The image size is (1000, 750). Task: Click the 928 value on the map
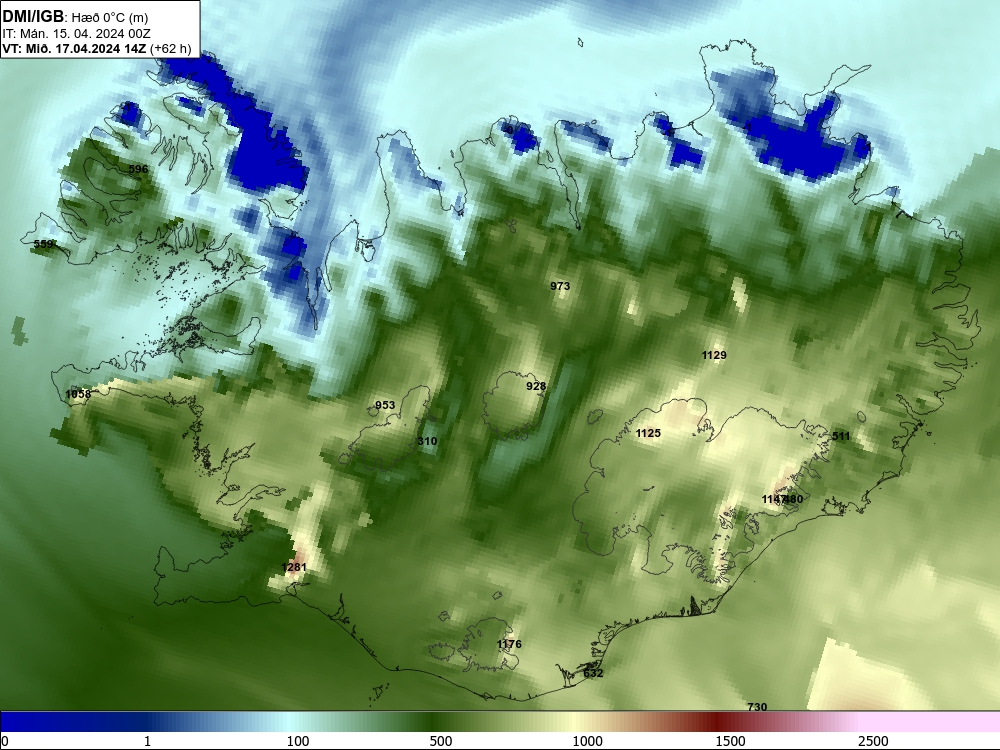(536, 386)
